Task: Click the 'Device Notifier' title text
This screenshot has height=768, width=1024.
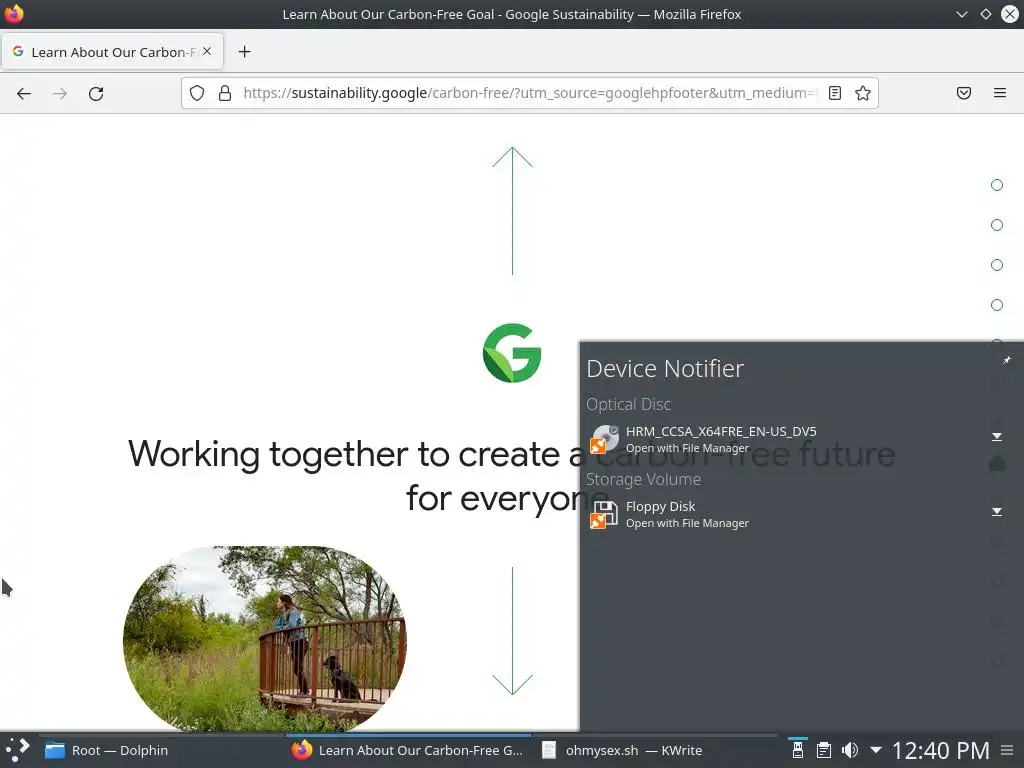Action: pos(665,369)
